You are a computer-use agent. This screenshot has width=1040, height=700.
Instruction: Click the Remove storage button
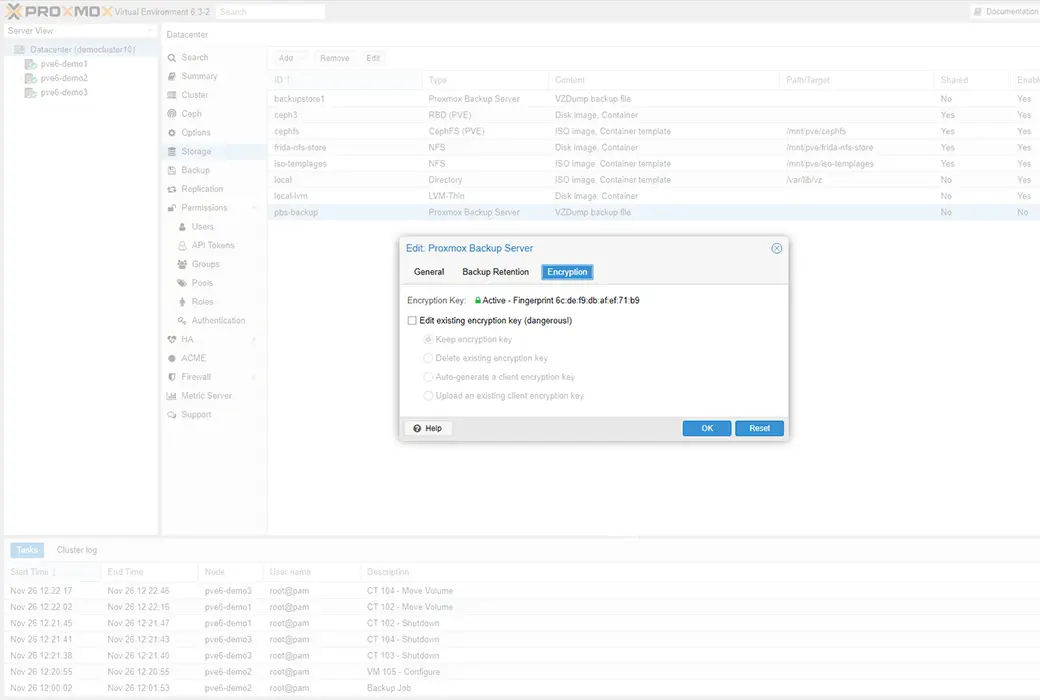tap(334, 58)
